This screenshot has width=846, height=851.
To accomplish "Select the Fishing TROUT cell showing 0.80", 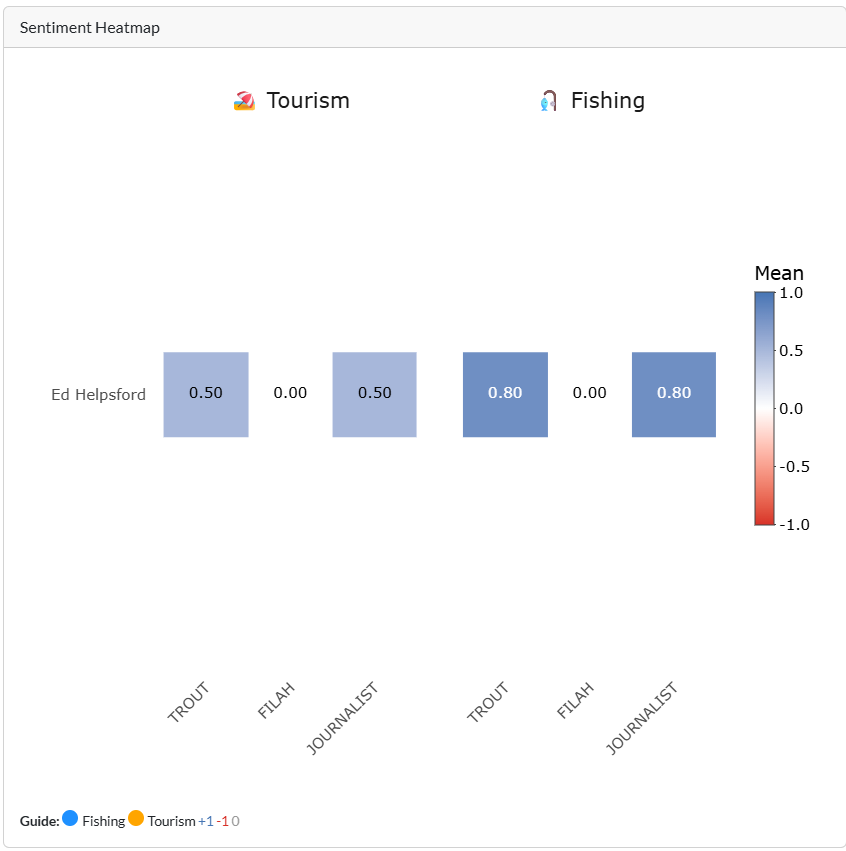I will (x=505, y=394).
